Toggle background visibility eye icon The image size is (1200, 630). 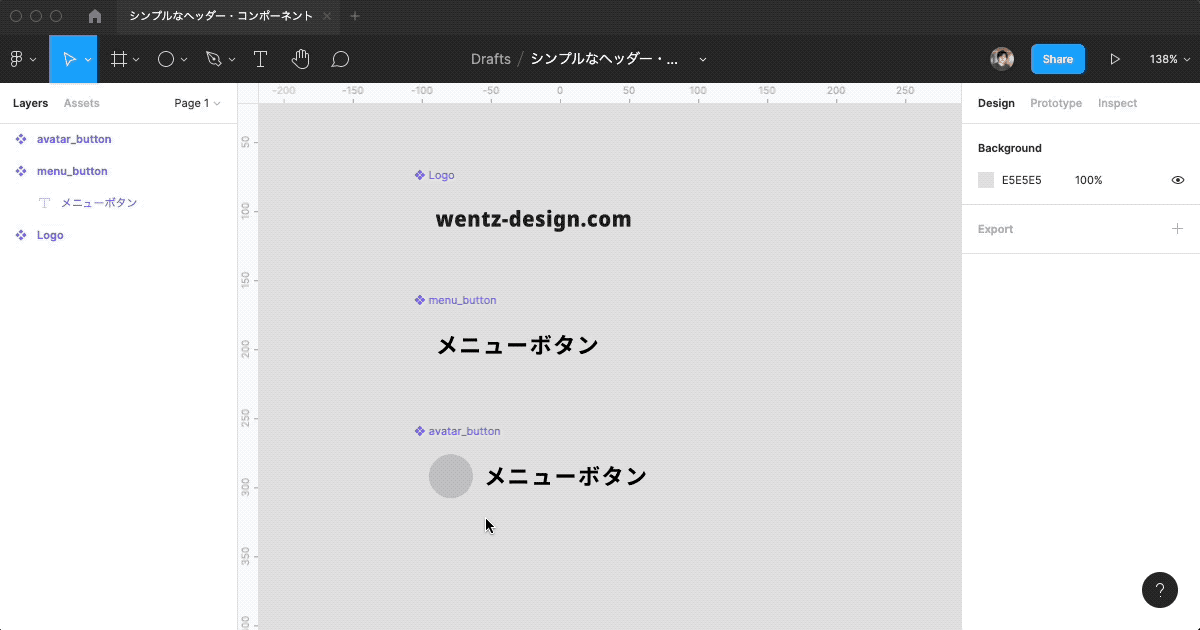pos(1177,180)
